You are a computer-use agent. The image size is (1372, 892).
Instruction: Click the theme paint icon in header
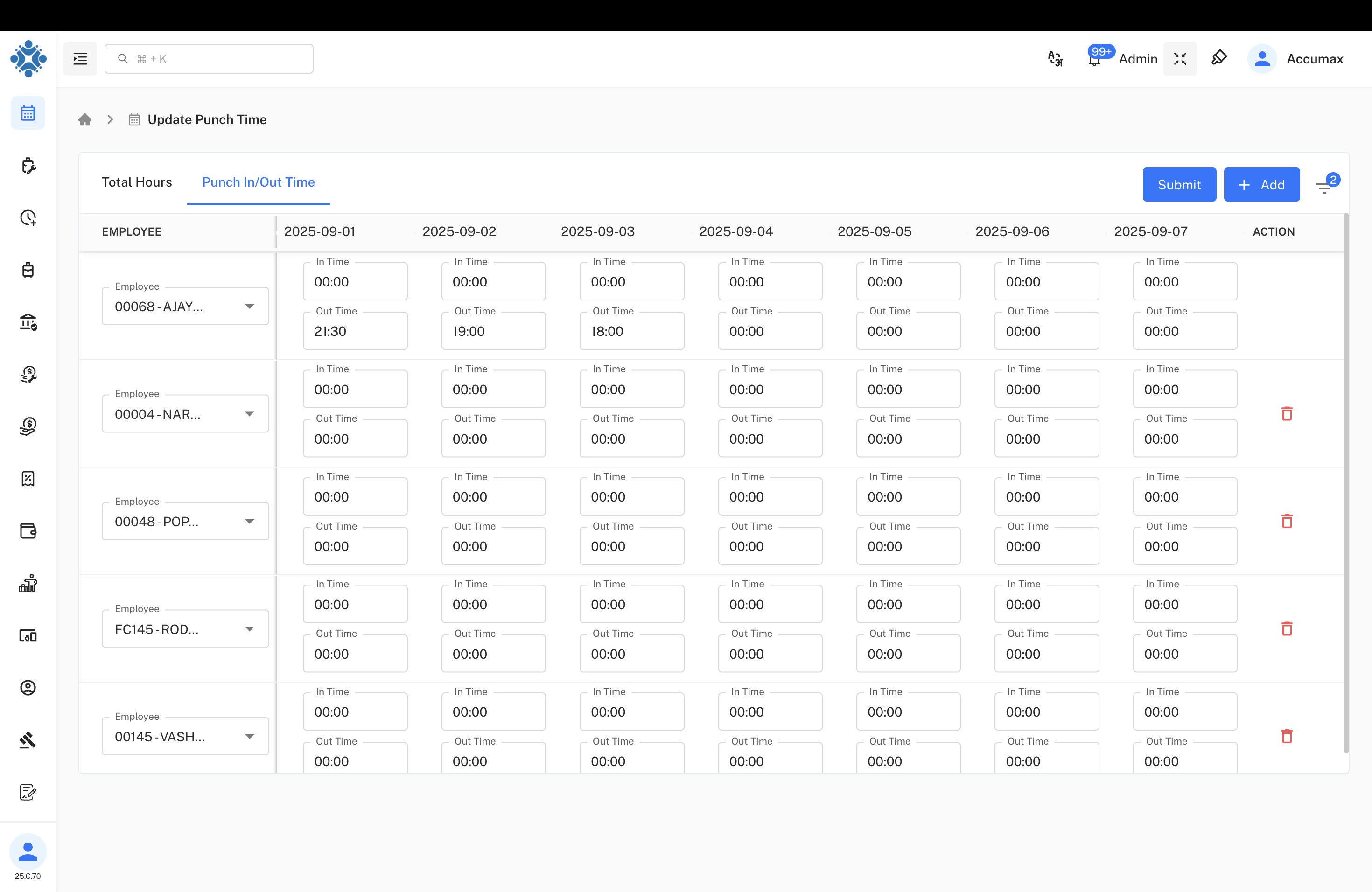pos(1218,58)
